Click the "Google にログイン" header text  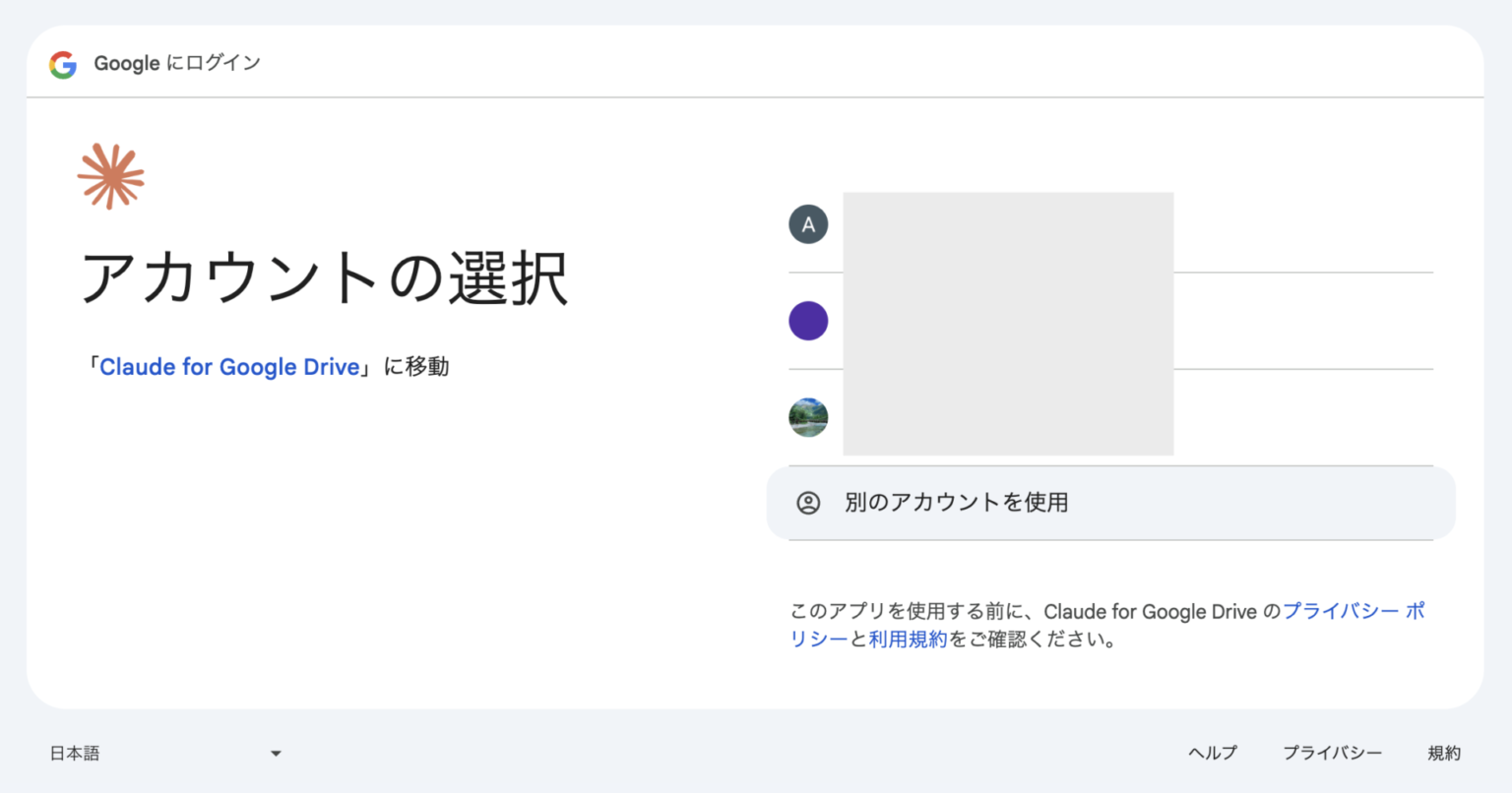click(x=177, y=63)
